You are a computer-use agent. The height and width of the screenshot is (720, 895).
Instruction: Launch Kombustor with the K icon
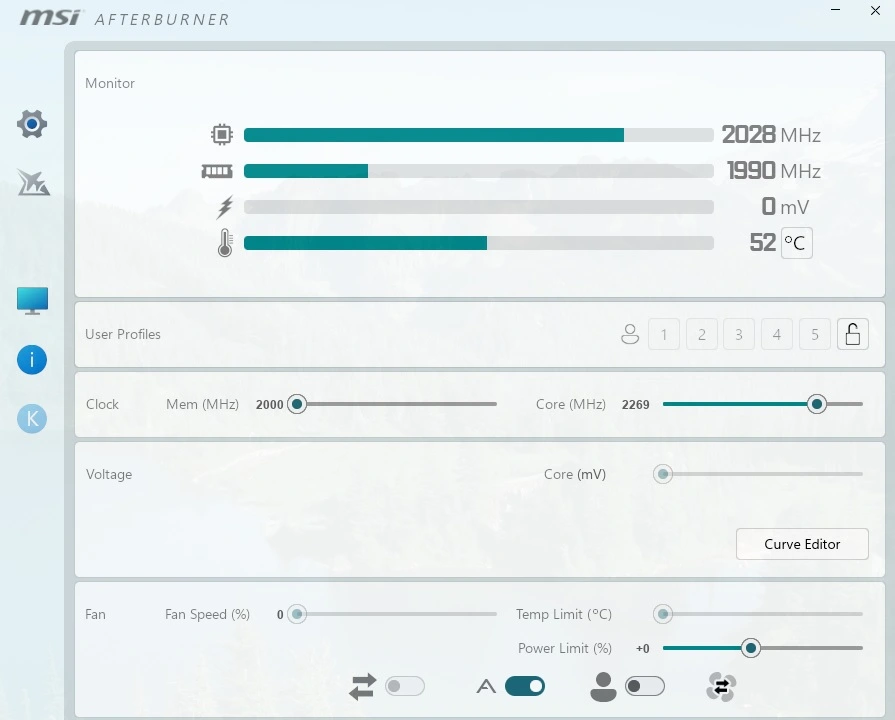tap(32, 419)
